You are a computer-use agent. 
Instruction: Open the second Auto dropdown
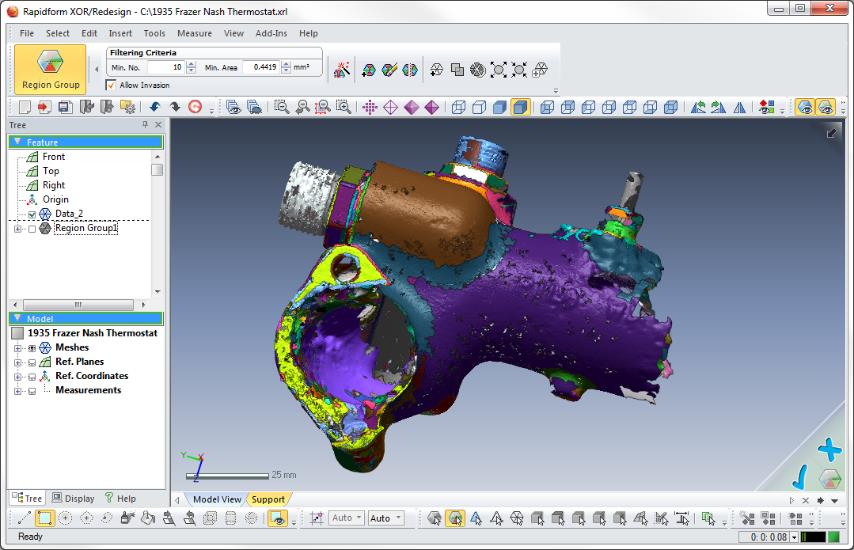(x=386, y=518)
